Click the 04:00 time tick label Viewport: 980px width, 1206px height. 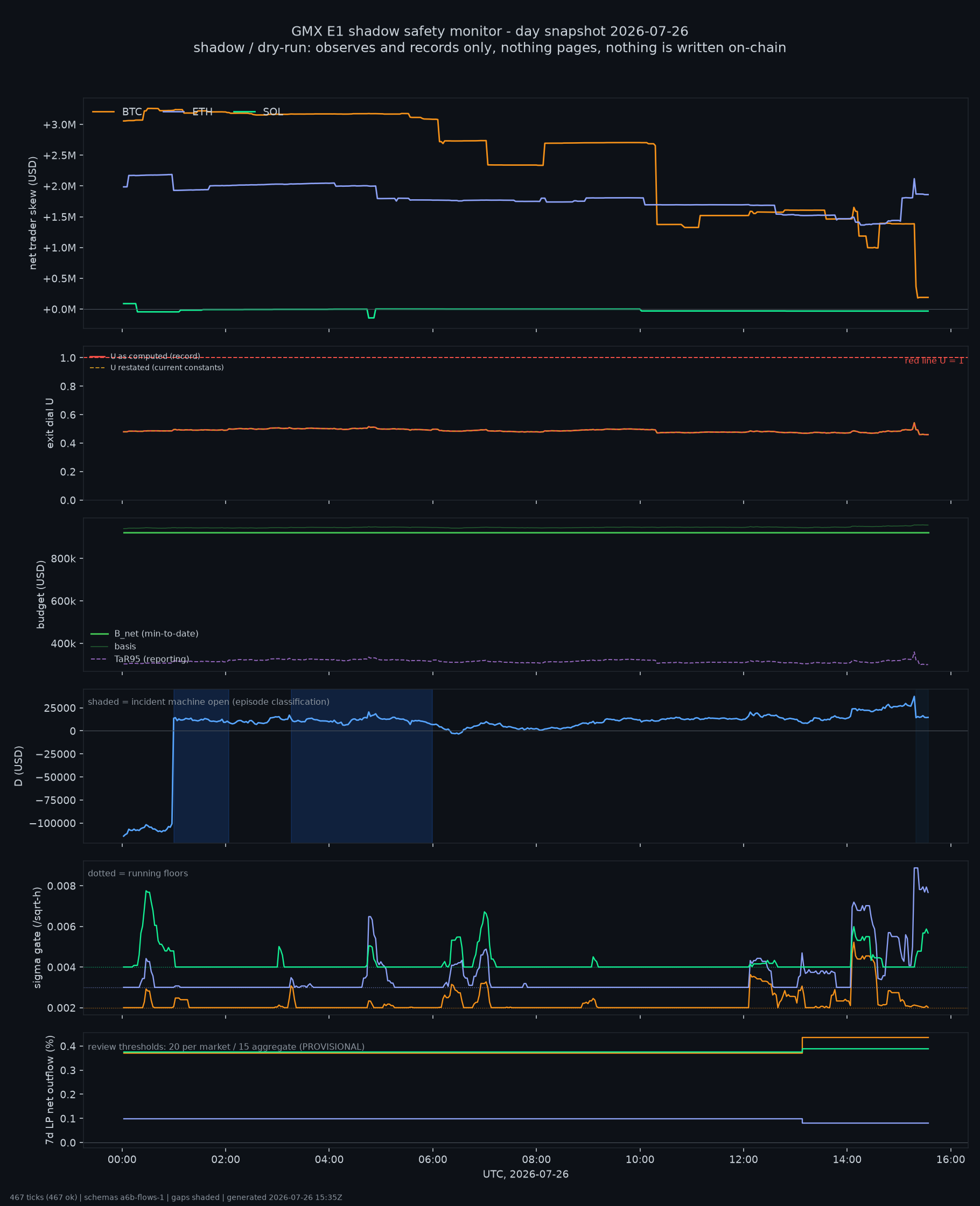coord(329,1160)
